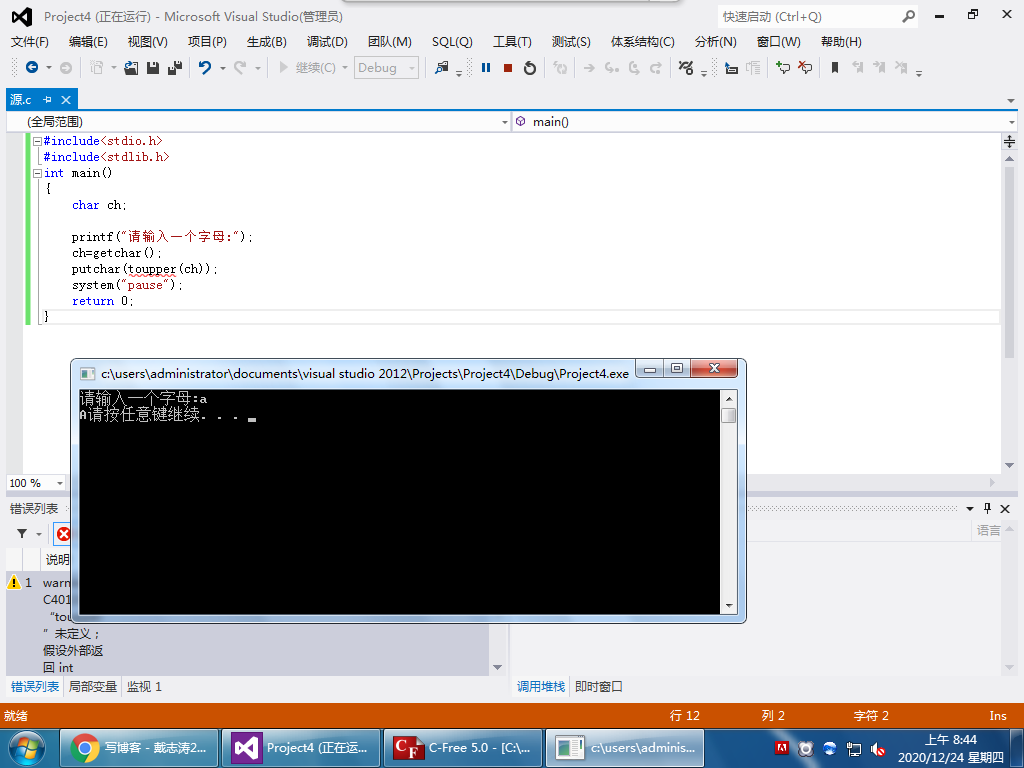This screenshot has width=1024, height=768.
Task: Open the 生成(B) menu
Action: [x=266, y=42]
